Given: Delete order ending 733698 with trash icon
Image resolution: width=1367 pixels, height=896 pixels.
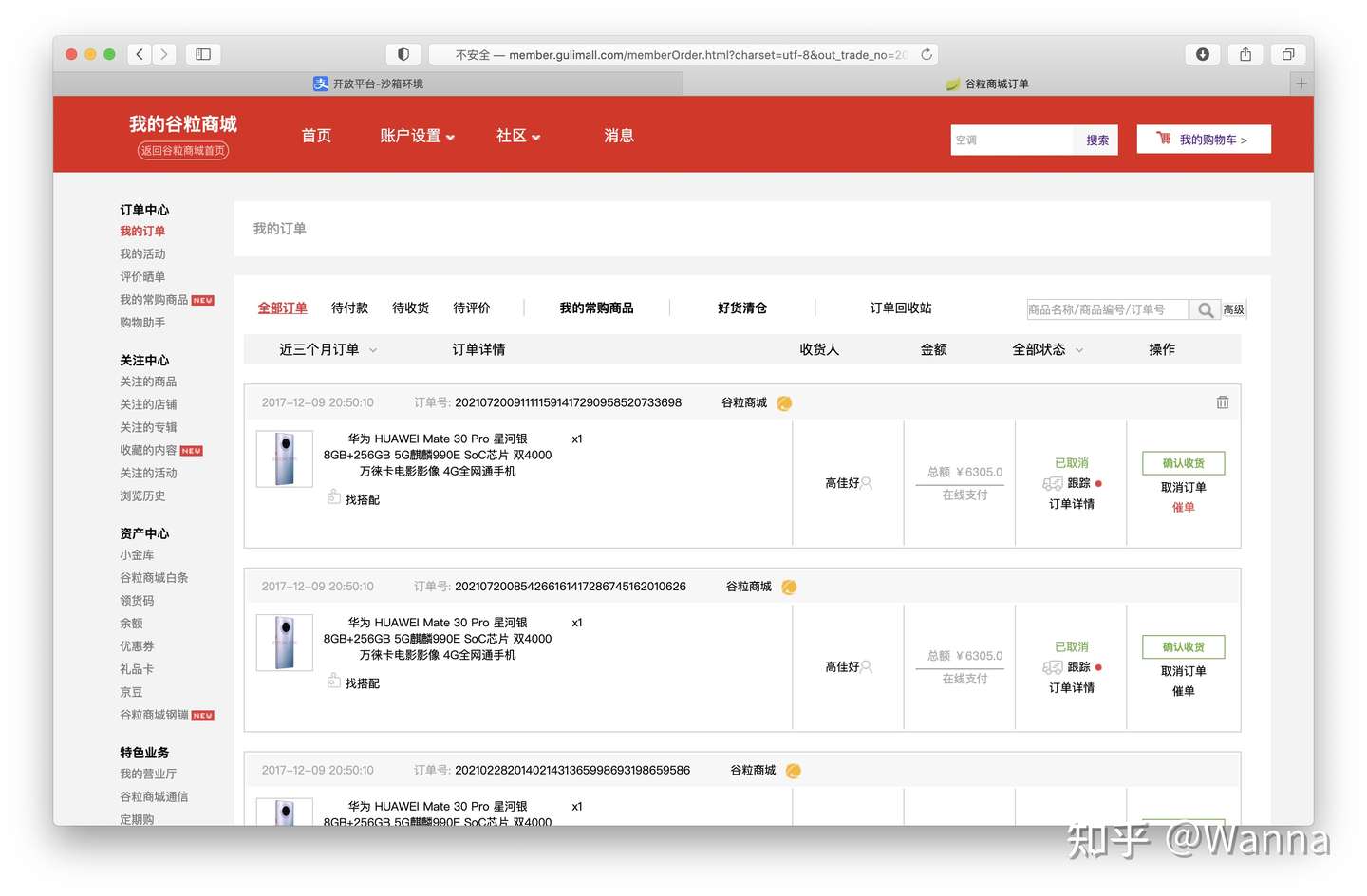Looking at the screenshot, I should 1223,402.
